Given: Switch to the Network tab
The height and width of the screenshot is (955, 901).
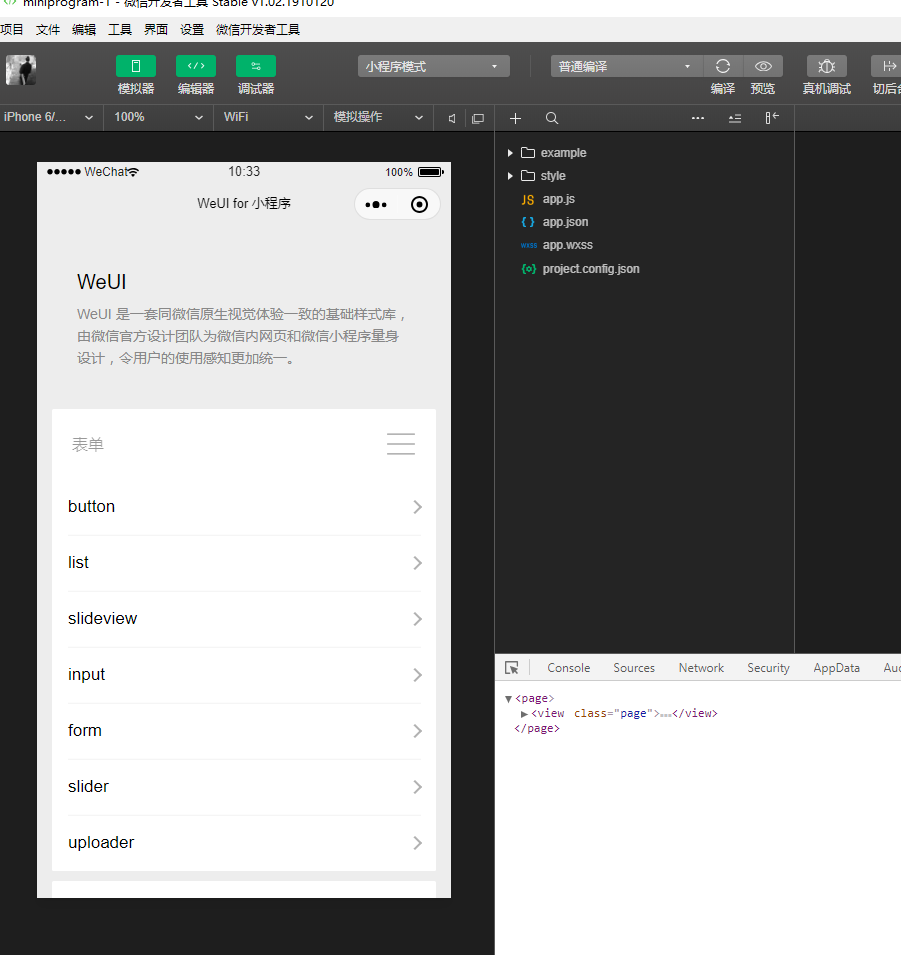Looking at the screenshot, I should [x=701, y=668].
